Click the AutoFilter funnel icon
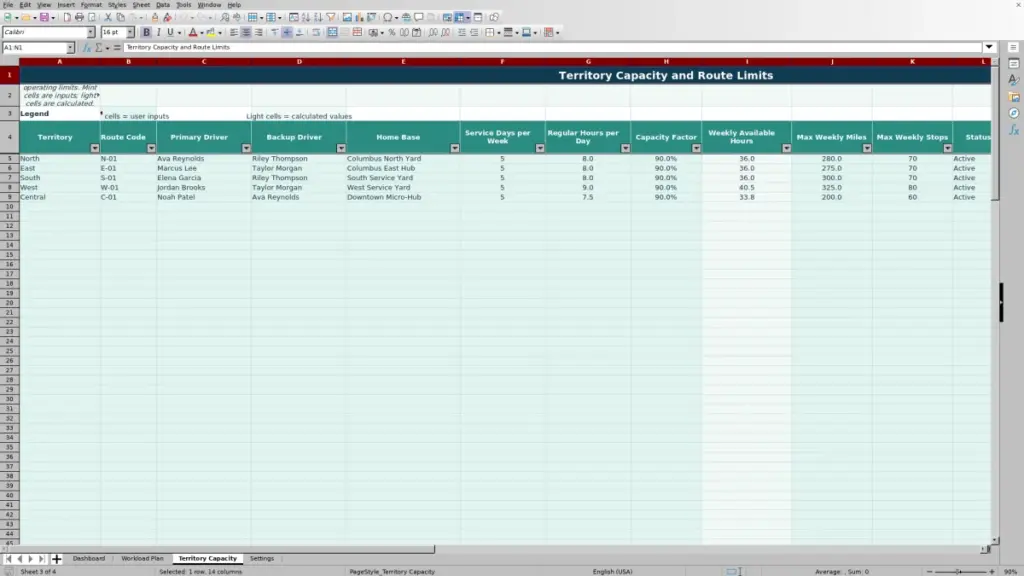Viewport: 1024px width, 576px height. (x=331, y=17)
